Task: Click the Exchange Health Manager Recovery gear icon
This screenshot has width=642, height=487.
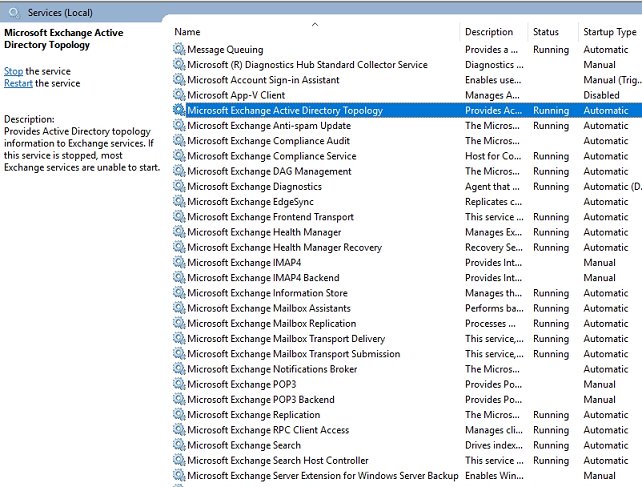Action: click(x=179, y=247)
